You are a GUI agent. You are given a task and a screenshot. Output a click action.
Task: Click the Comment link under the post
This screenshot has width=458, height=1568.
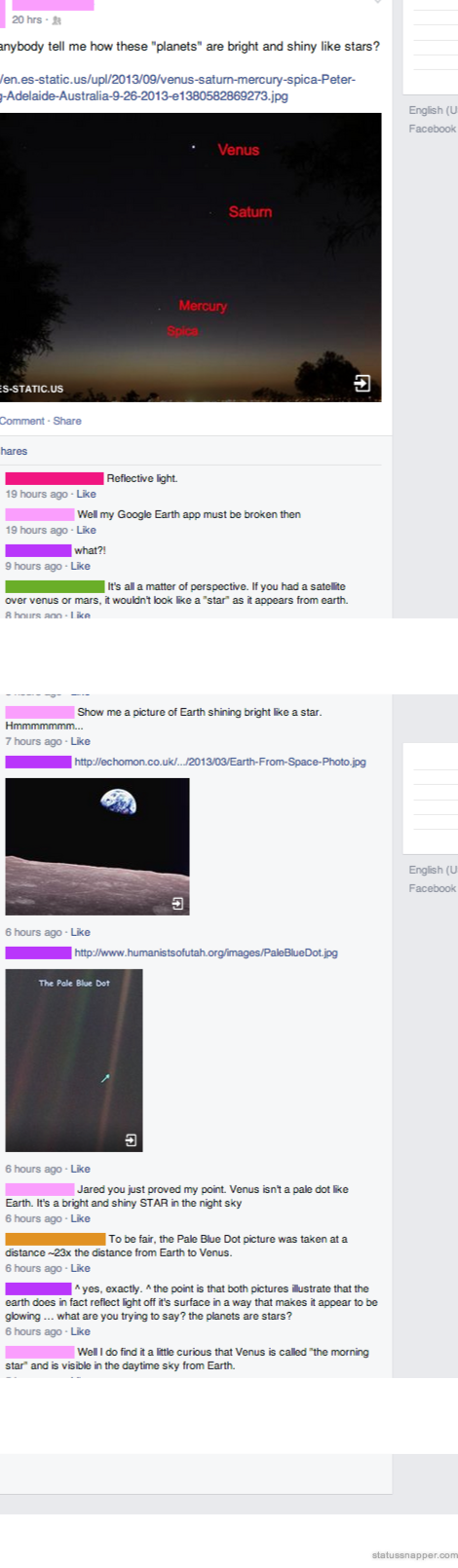pos(22,421)
